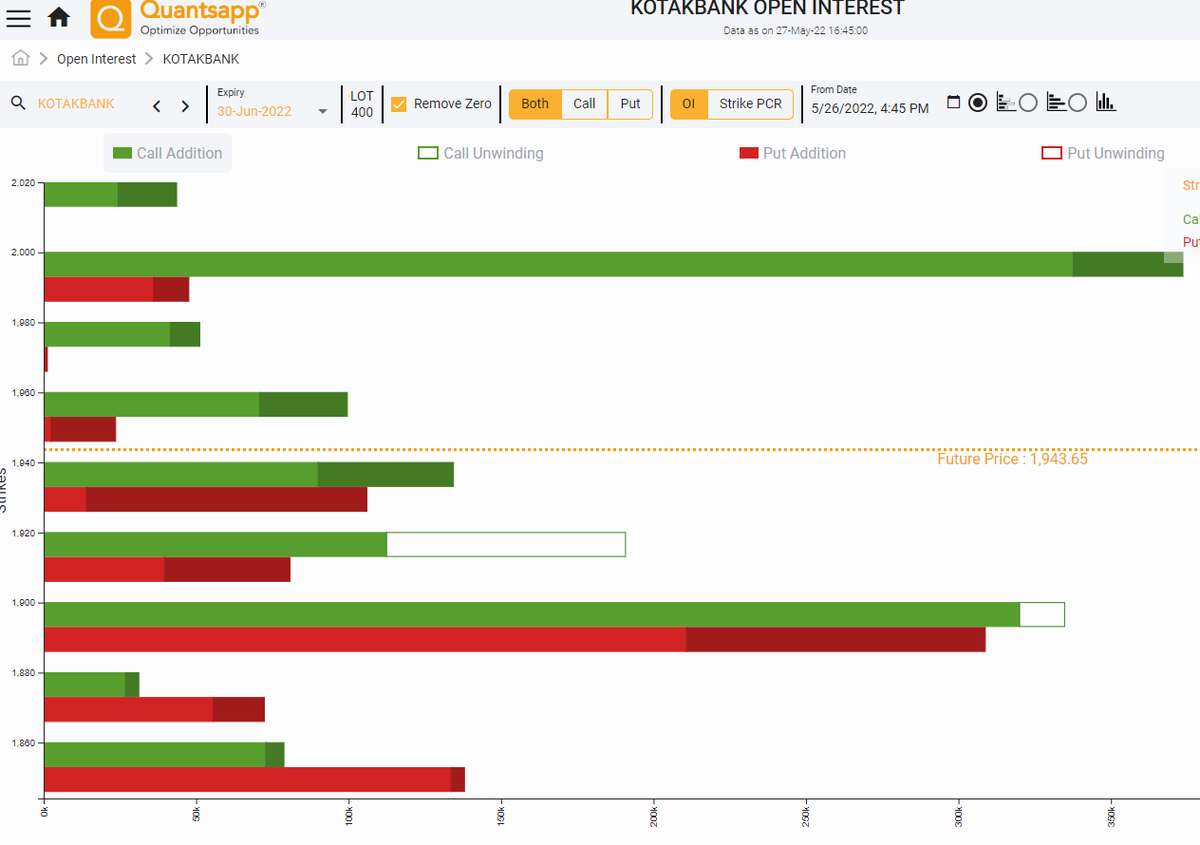Click the Future Price : 1,943.65 label

click(1012, 459)
